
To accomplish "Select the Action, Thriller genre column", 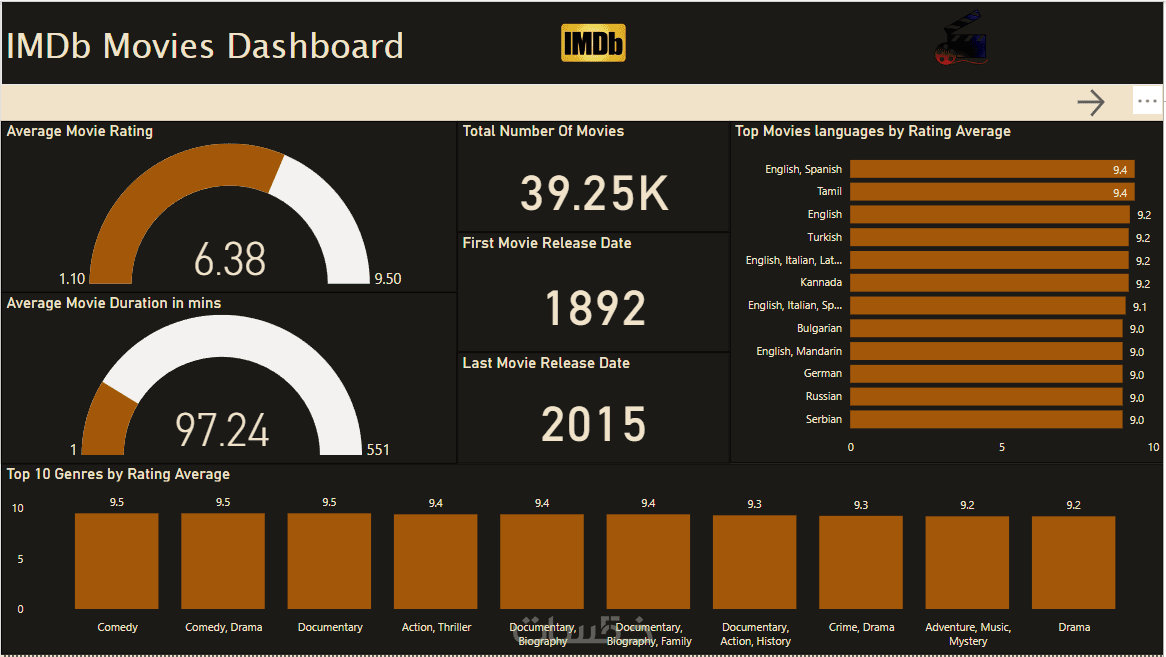I will click(x=436, y=562).
